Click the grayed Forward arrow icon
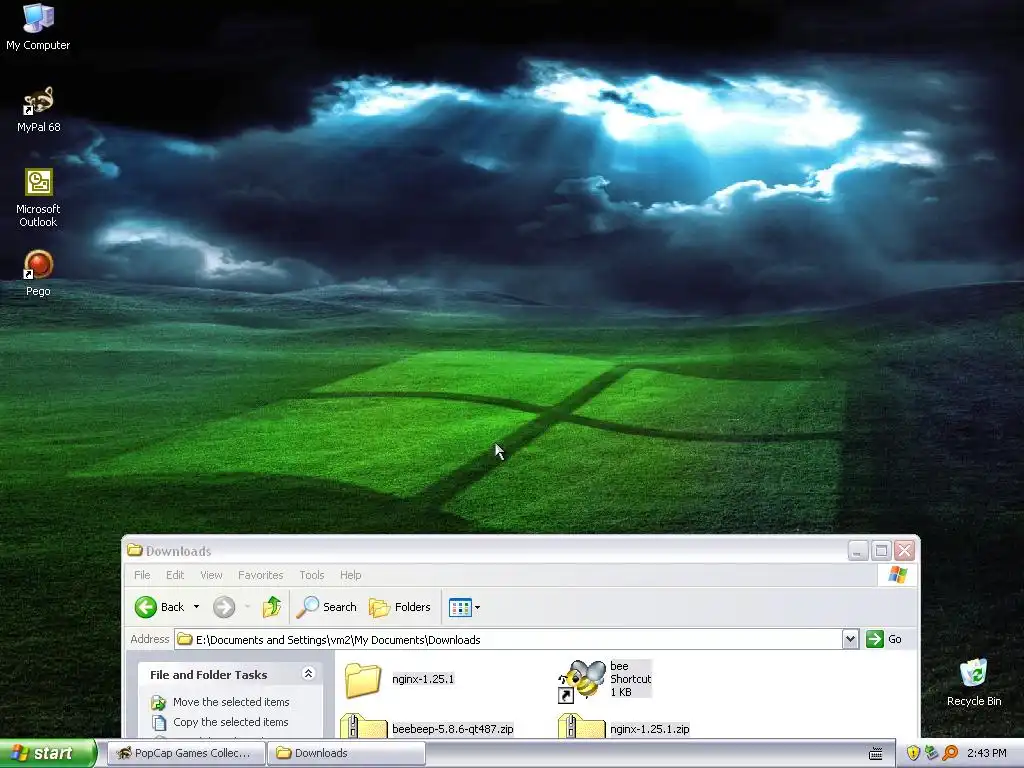The image size is (1024, 768). tap(224, 607)
